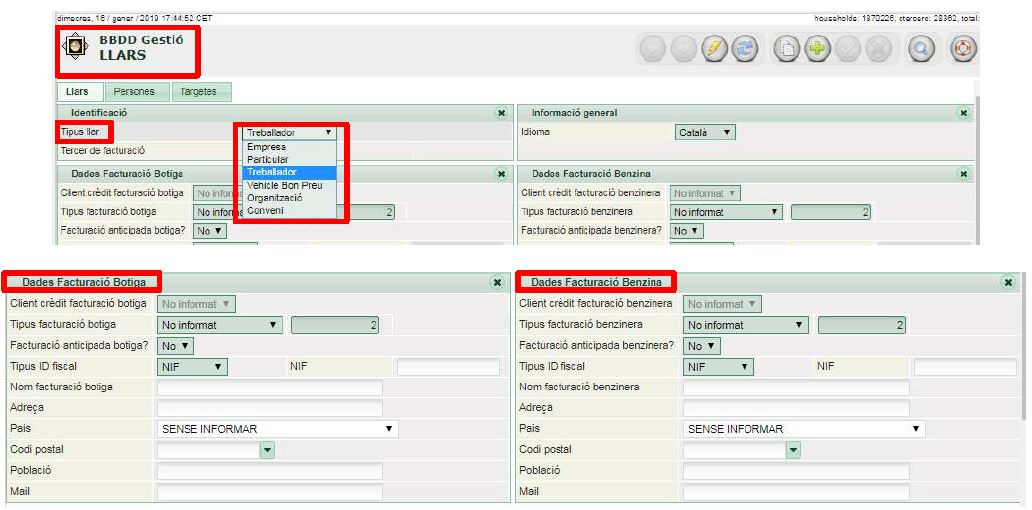The height and width of the screenshot is (510, 1032).
Task: Open the Codi postal combo arrow for botiga
Action: pos(267,451)
